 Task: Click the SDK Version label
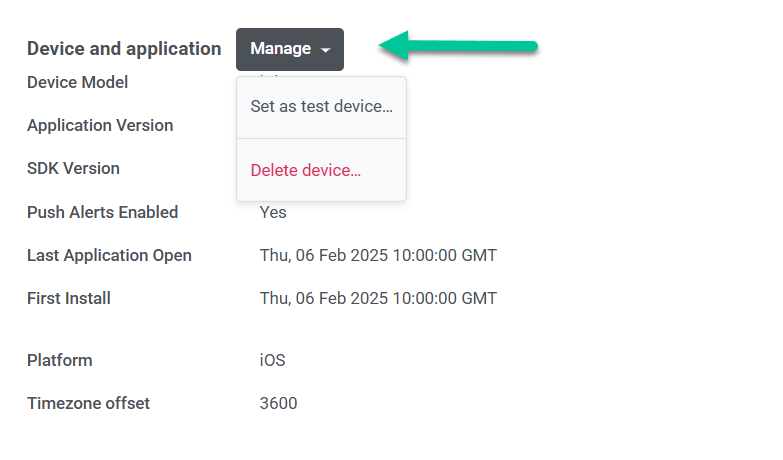click(x=73, y=168)
